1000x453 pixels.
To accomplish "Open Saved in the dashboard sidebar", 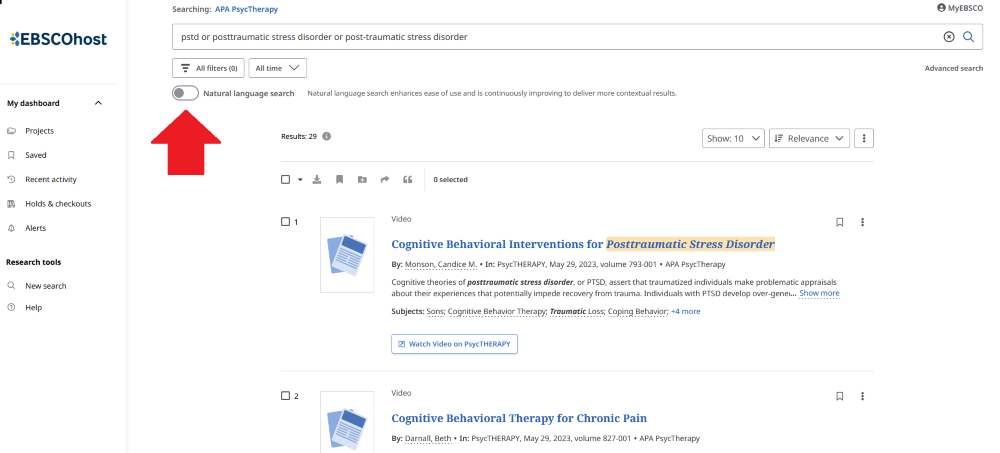I will coord(35,155).
